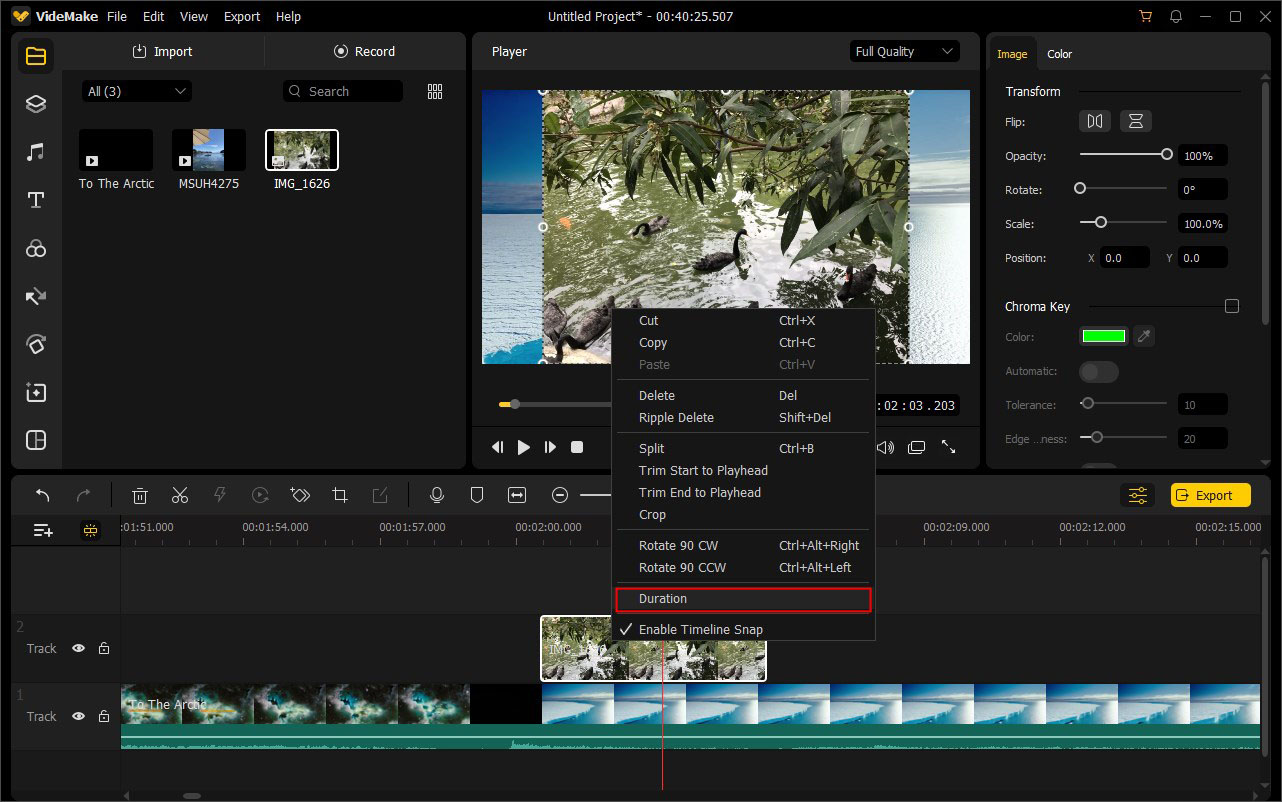Switch to the Color tab
Image resolution: width=1282 pixels, height=802 pixels.
(x=1059, y=54)
